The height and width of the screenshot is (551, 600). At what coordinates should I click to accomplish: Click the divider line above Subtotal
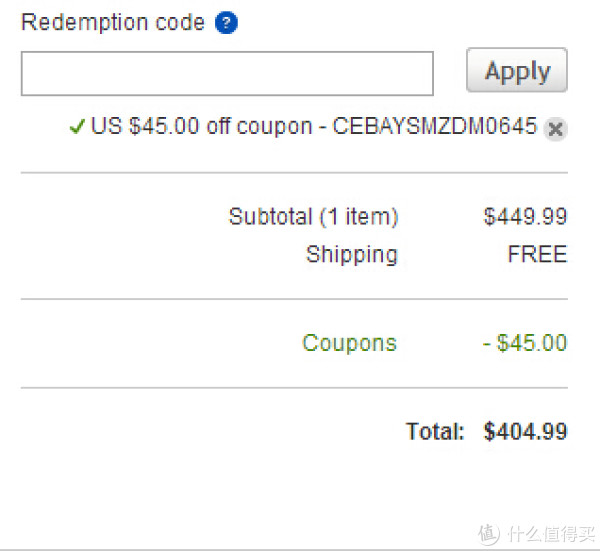(294, 173)
